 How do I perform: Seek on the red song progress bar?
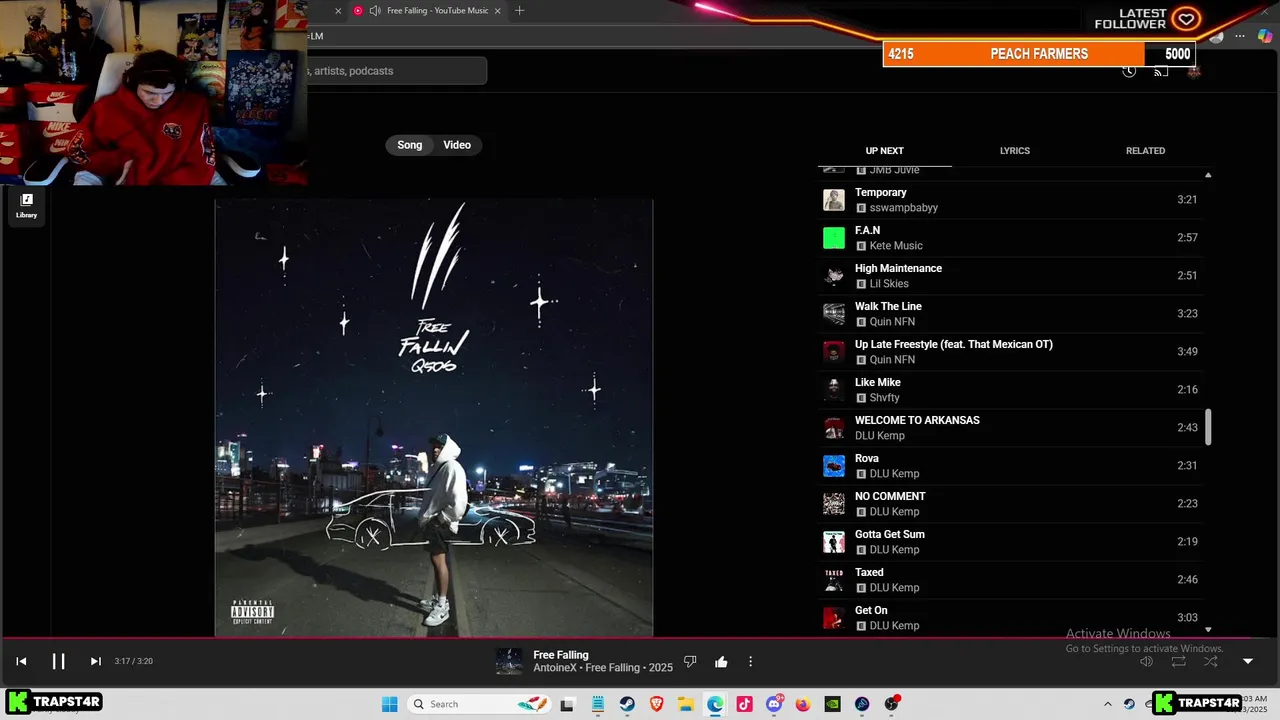pos(640,637)
